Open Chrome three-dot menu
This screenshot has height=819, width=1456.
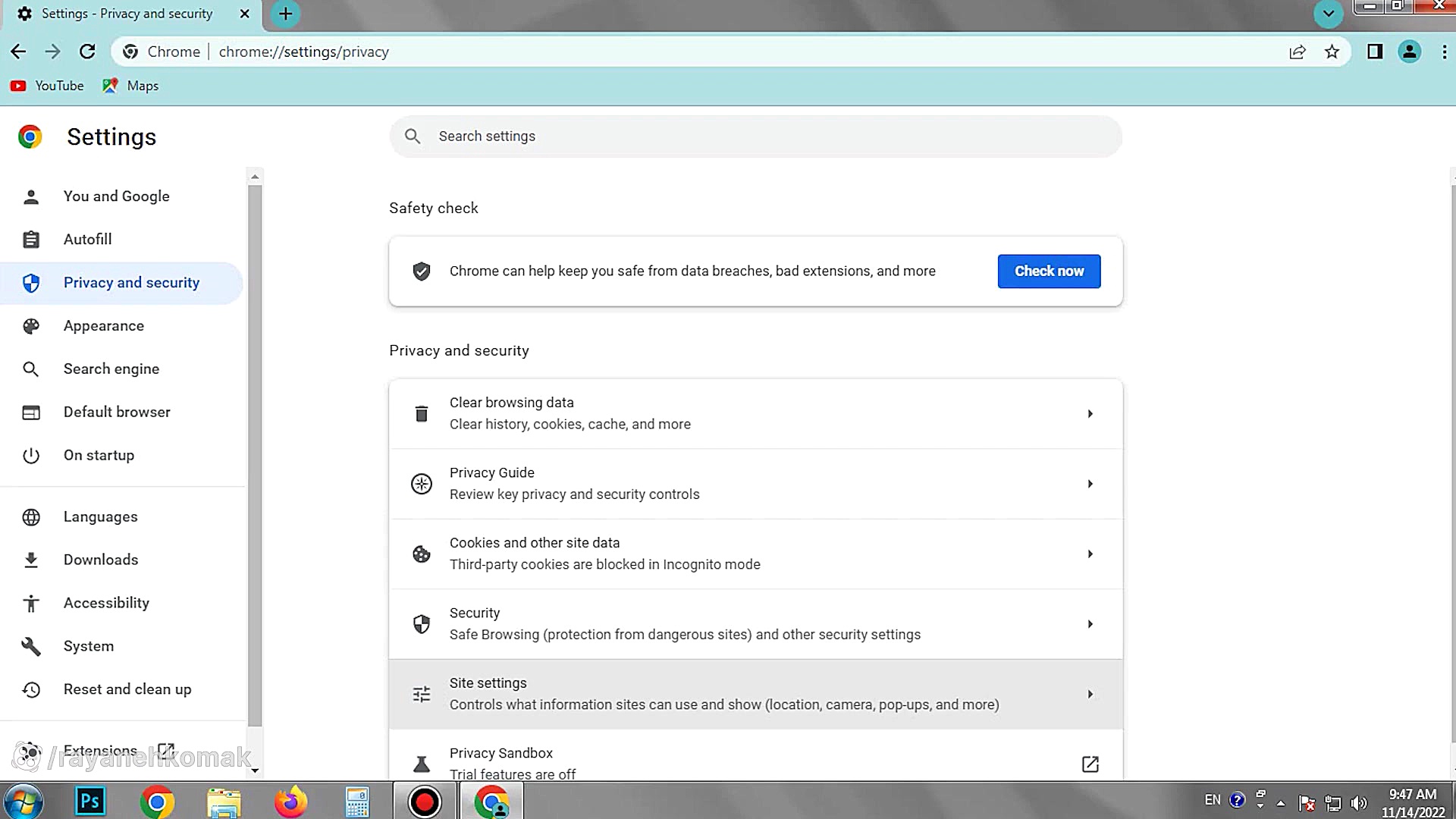point(1444,52)
